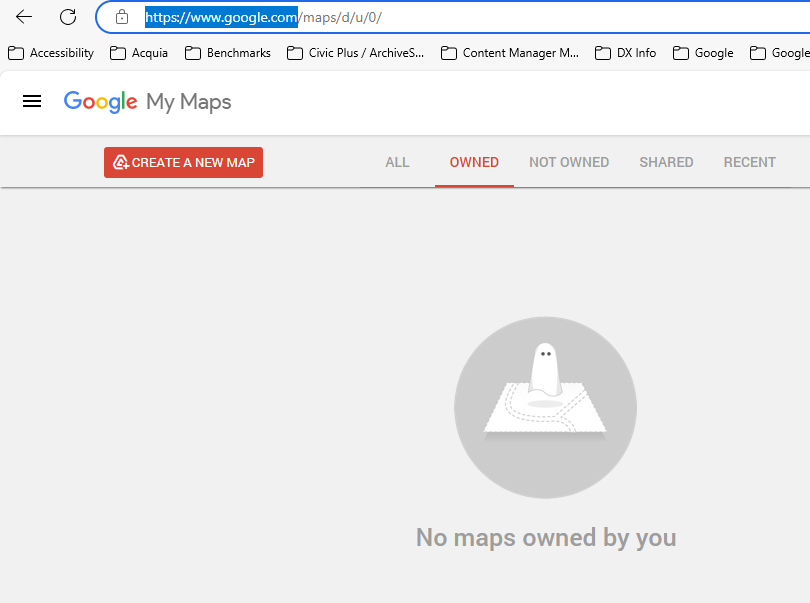The height and width of the screenshot is (603, 810).
Task: Open the Google My Maps logo link
Action: (147, 102)
